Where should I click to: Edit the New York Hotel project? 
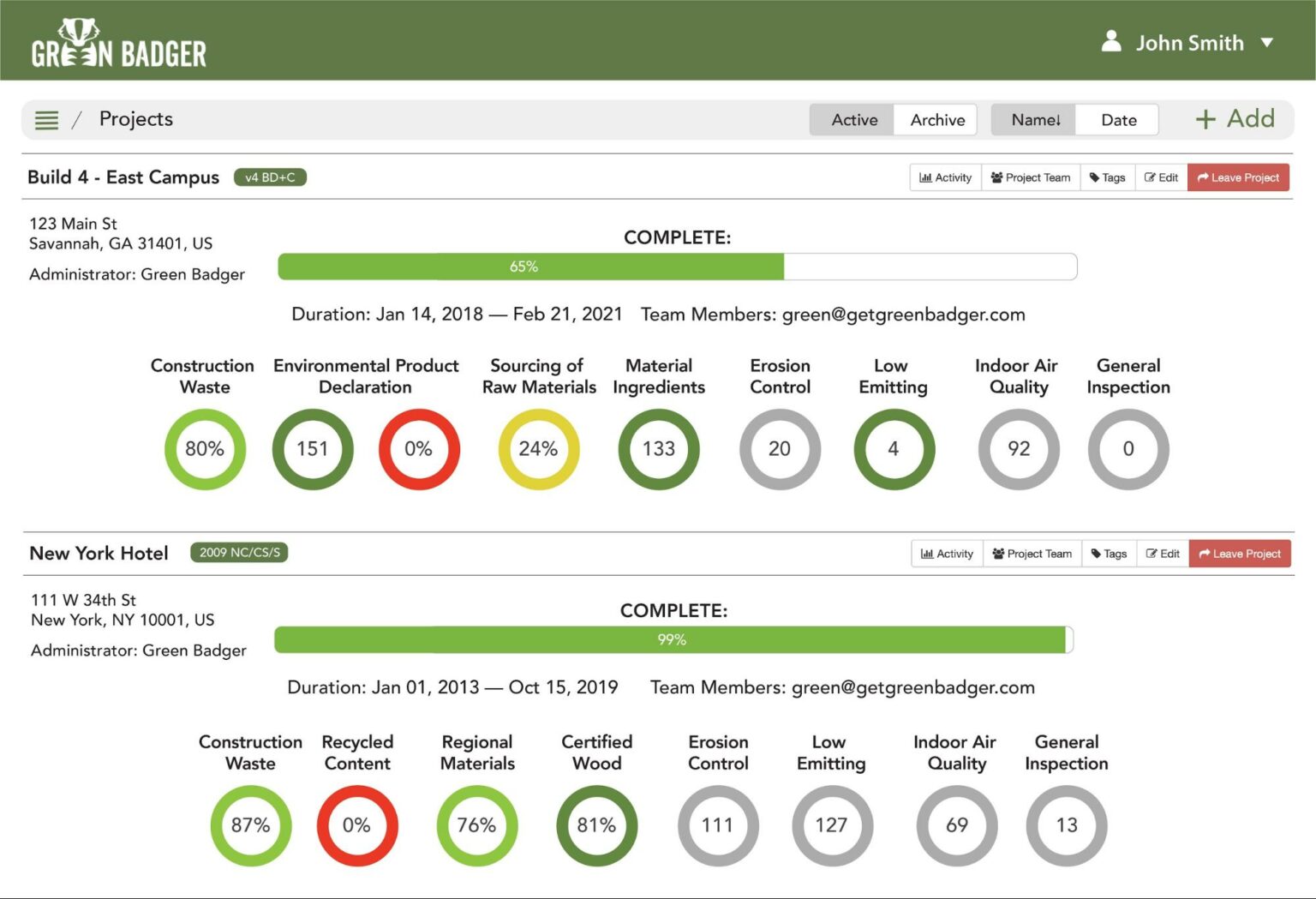(1162, 554)
